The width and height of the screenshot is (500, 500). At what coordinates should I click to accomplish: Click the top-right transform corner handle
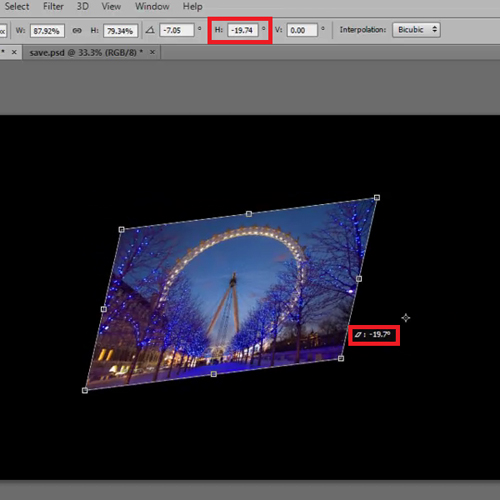coord(377,198)
